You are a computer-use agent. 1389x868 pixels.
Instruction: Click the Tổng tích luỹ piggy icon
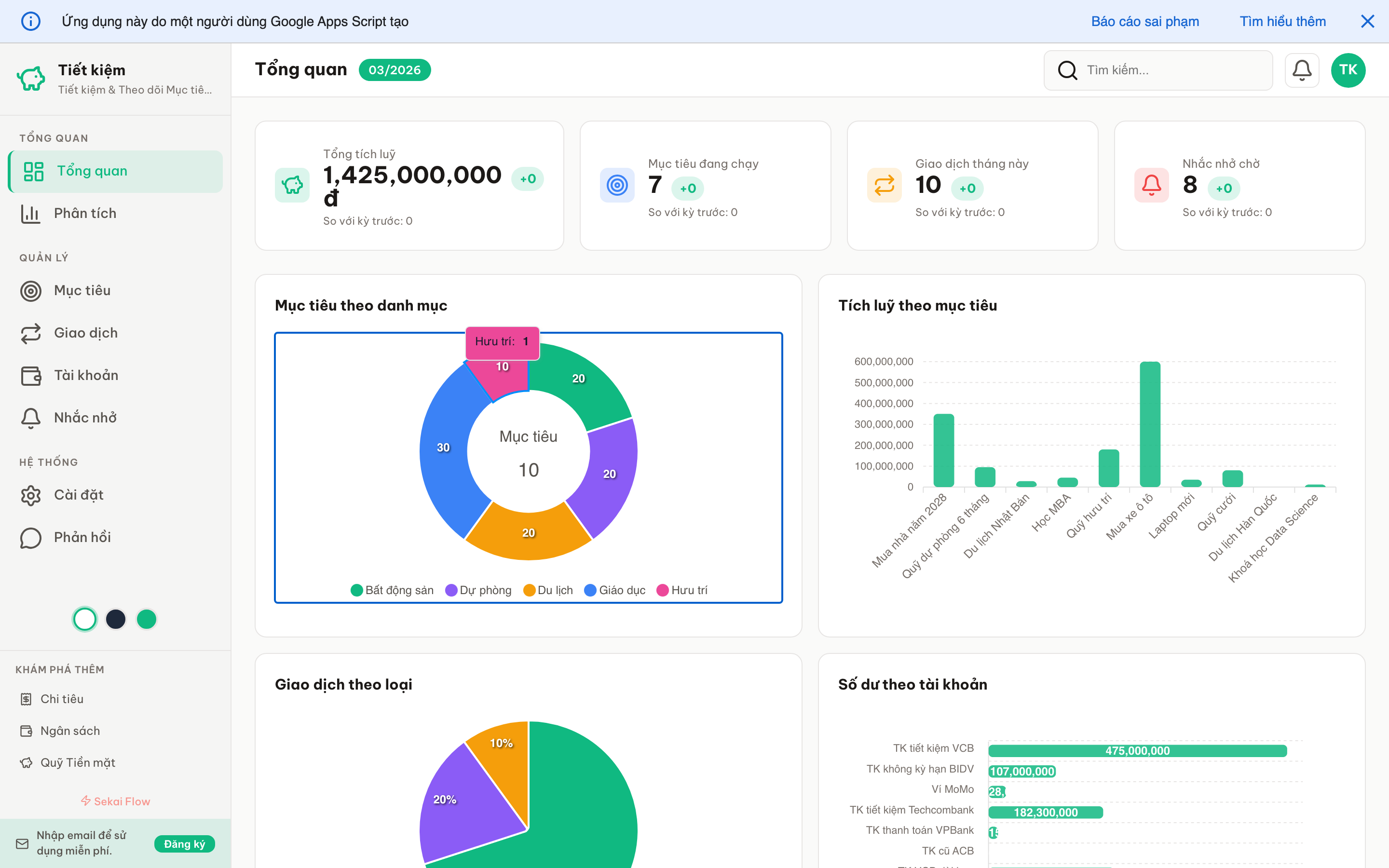tap(292, 185)
